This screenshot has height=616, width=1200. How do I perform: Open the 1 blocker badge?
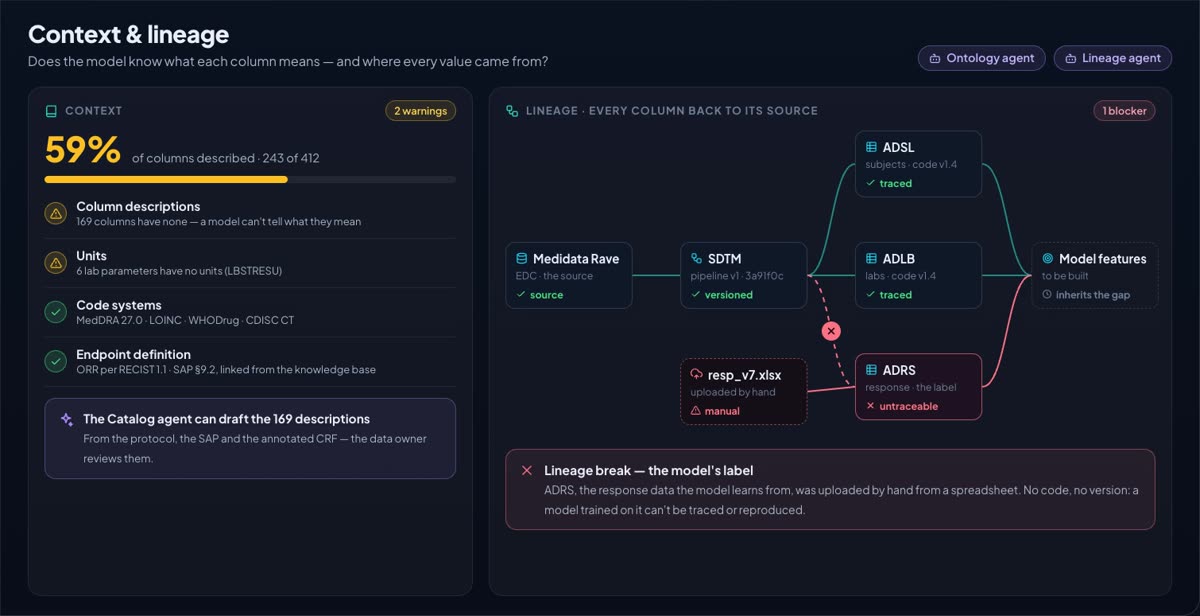tap(1124, 111)
